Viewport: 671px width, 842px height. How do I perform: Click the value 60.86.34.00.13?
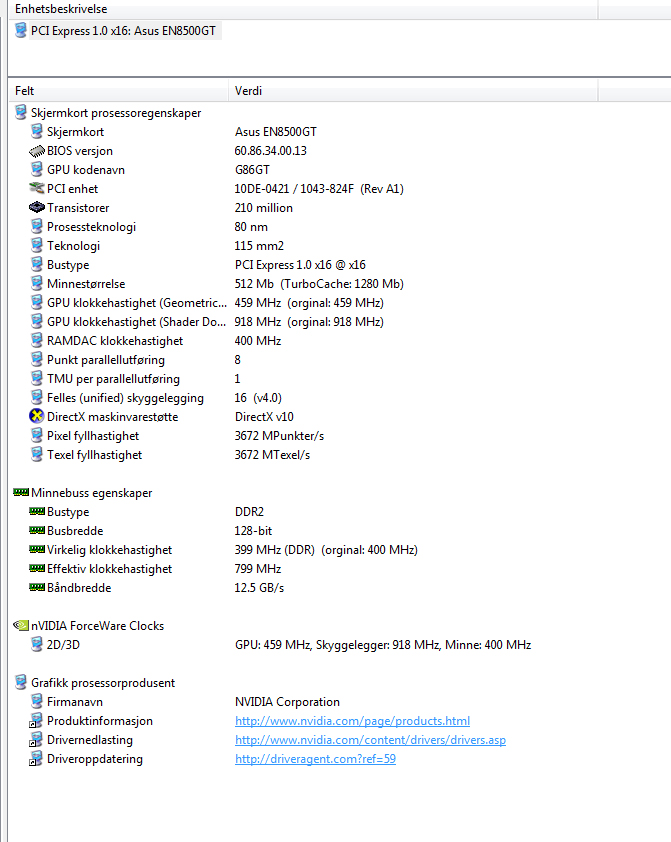[271, 151]
